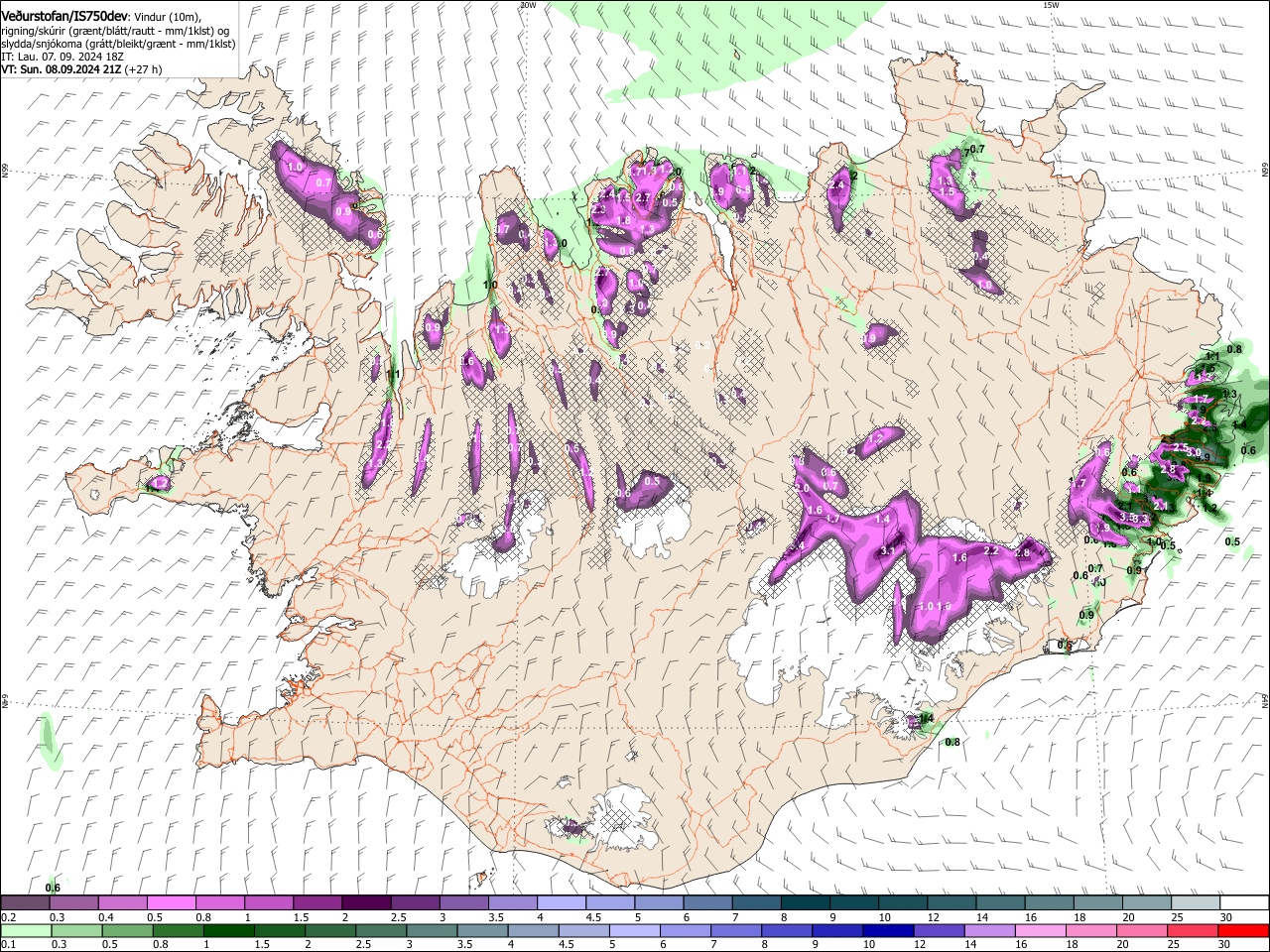Click the 3.1 precipitation value on the map
The width and height of the screenshot is (1270, 952).
tap(888, 550)
